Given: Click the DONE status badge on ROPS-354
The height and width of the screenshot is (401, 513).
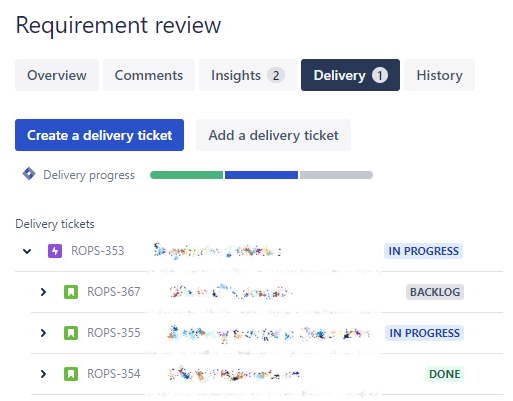Looking at the screenshot, I should point(444,374).
